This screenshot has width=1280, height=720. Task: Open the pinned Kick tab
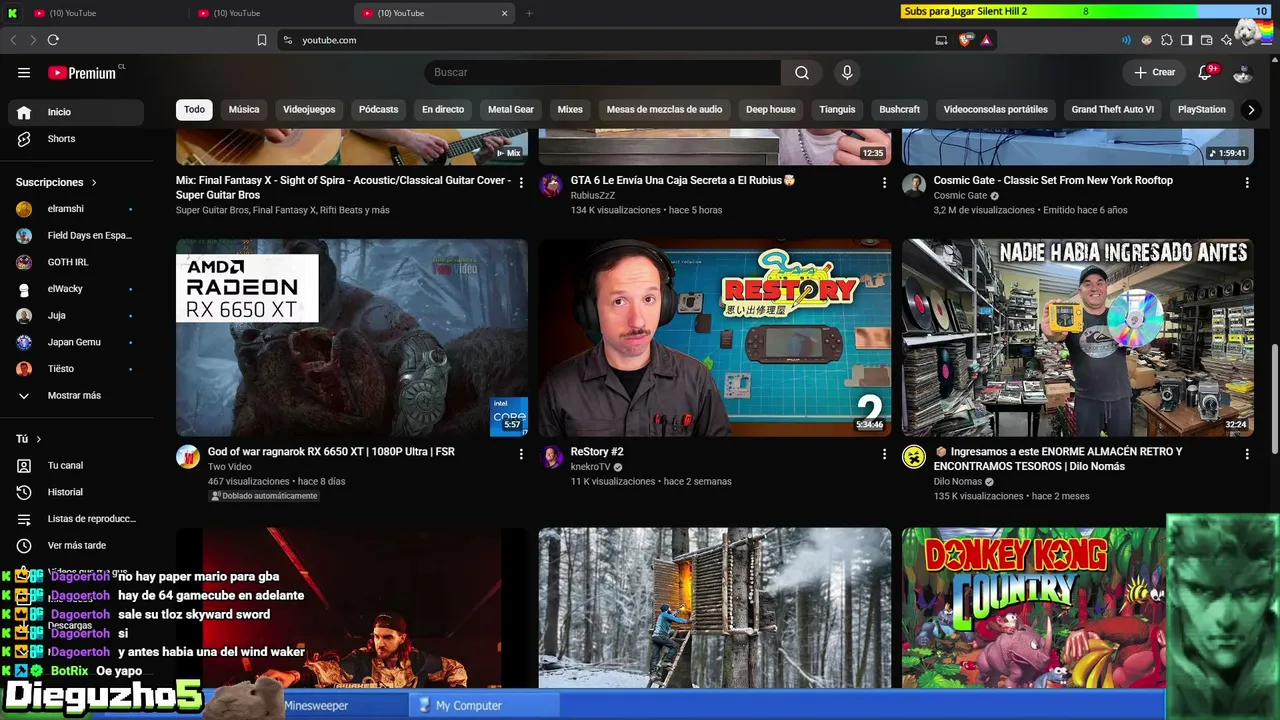11,13
